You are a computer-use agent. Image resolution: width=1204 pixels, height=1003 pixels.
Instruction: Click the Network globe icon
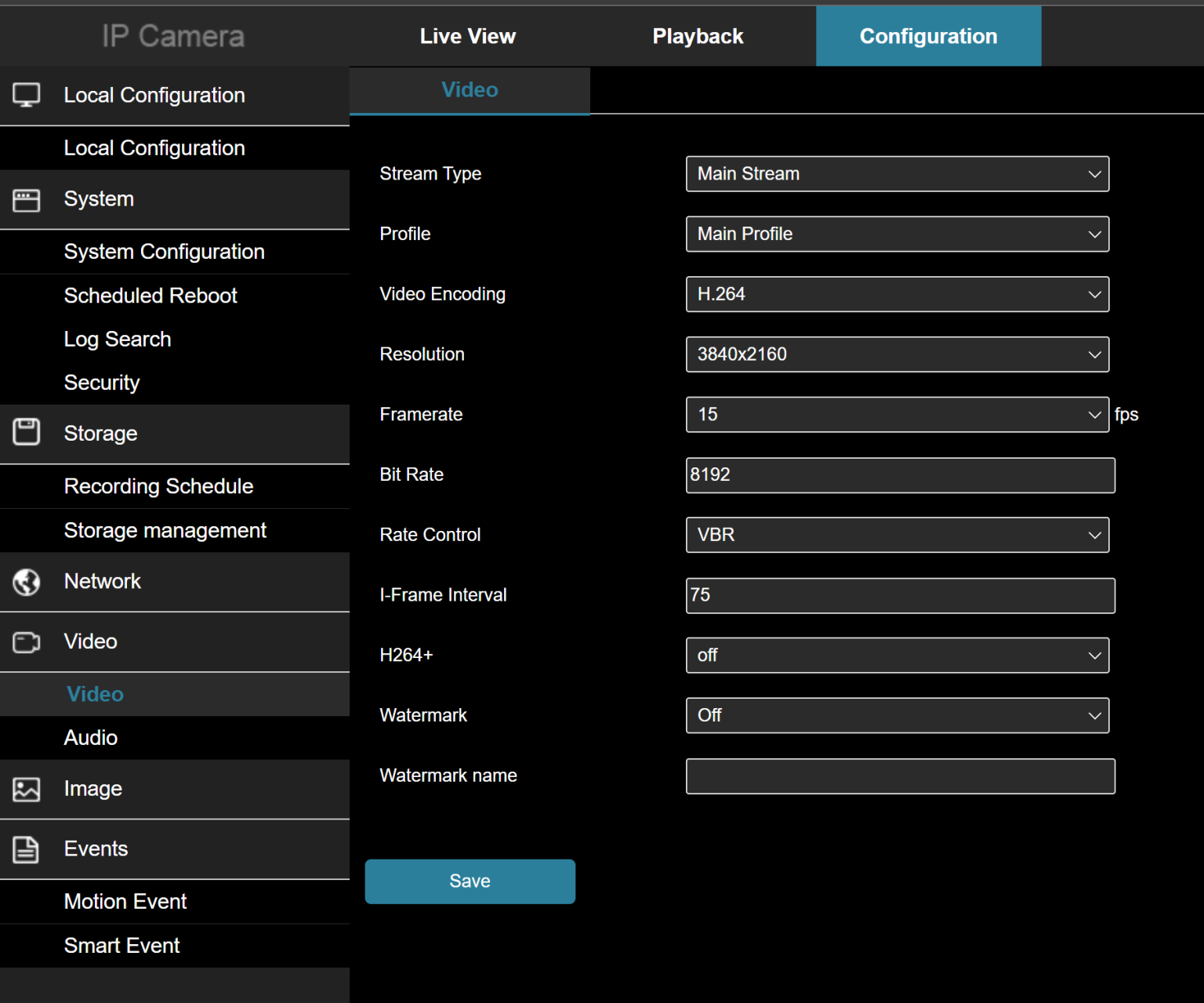[x=27, y=582]
